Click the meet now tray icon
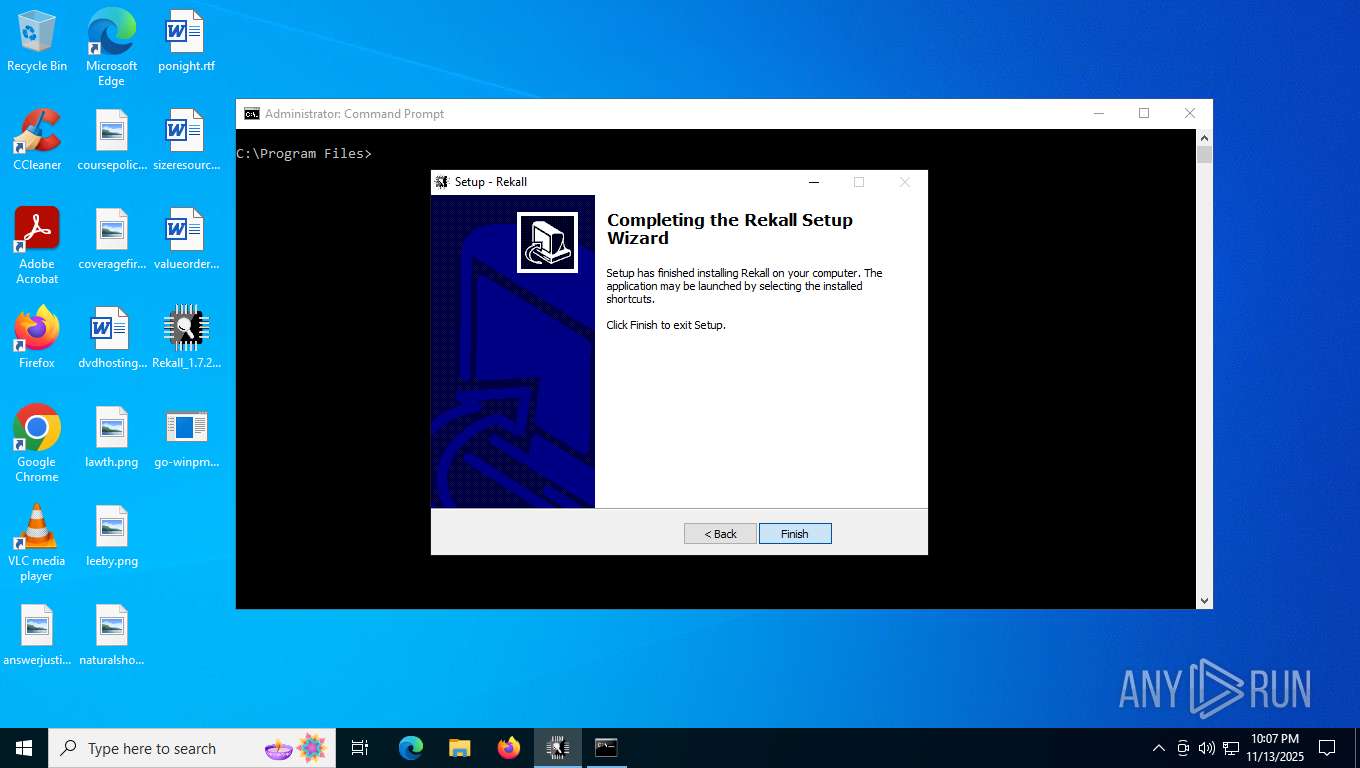Viewport: 1360px width, 768px height. (x=1183, y=748)
